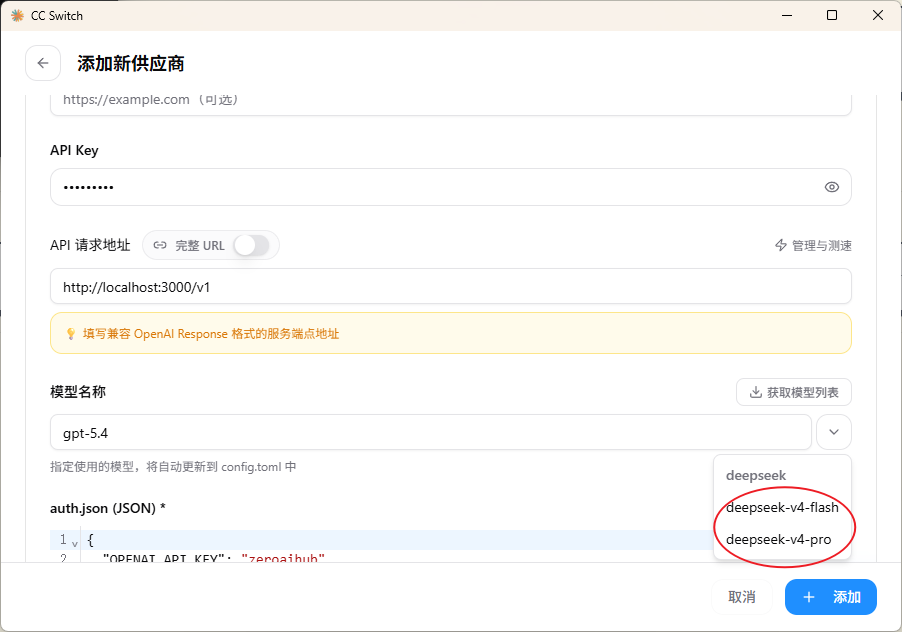Viewport: 902px width, 632px height.
Task: Click 获取模型列表 button
Action: click(x=794, y=392)
